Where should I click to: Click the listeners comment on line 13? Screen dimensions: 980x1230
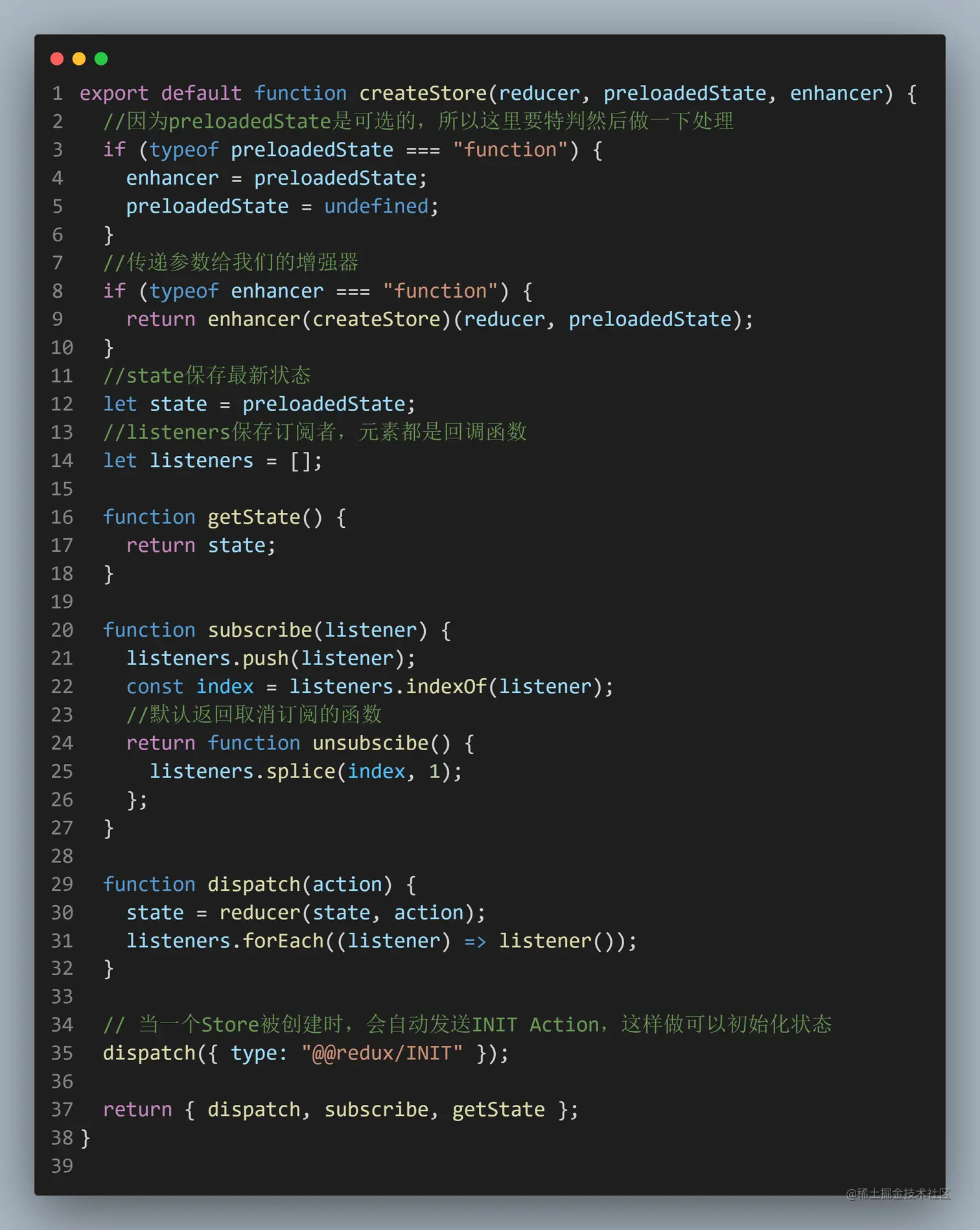pos(315,432)
